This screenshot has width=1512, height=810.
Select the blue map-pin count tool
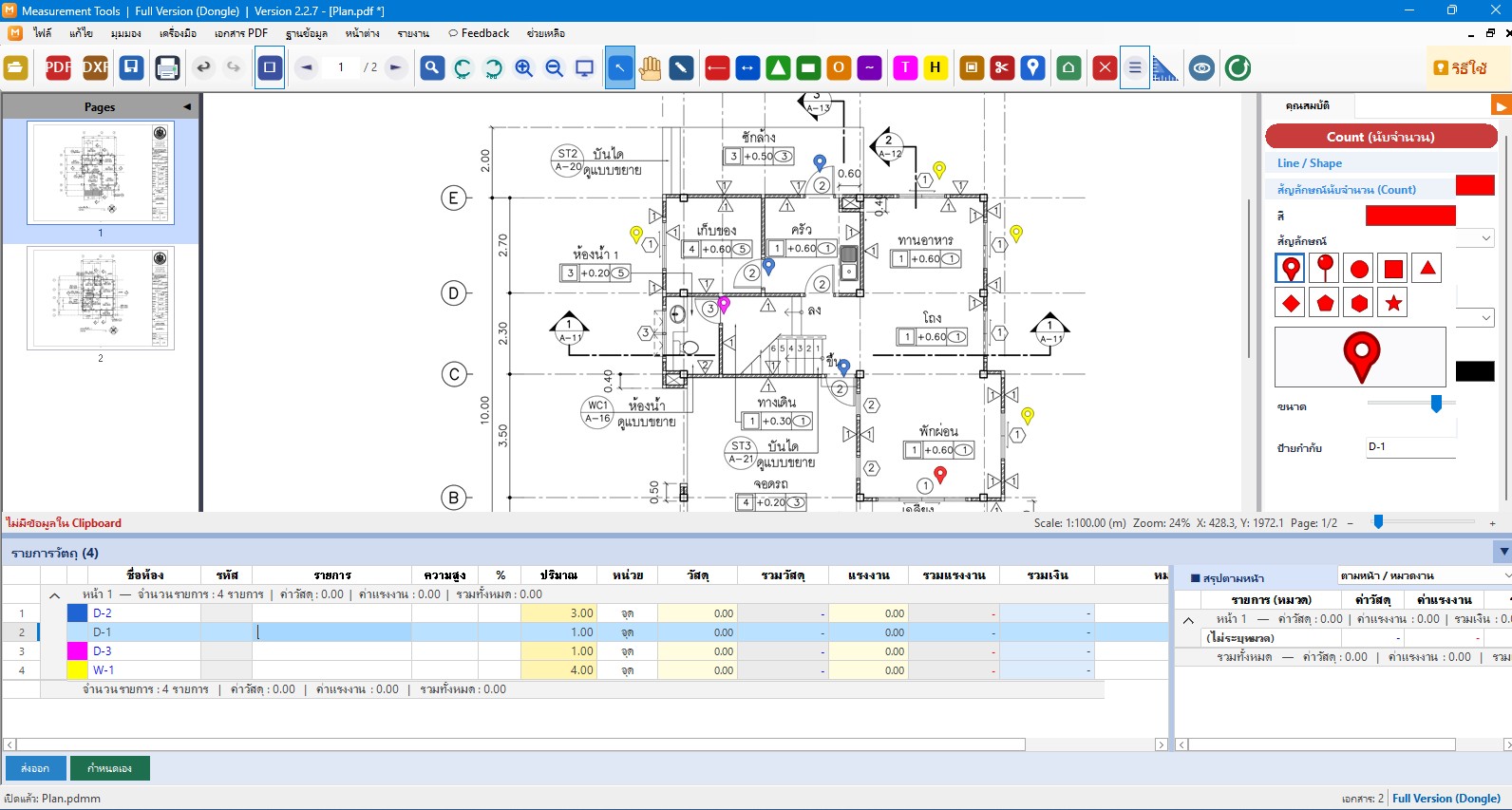[x=1032, y=67]
